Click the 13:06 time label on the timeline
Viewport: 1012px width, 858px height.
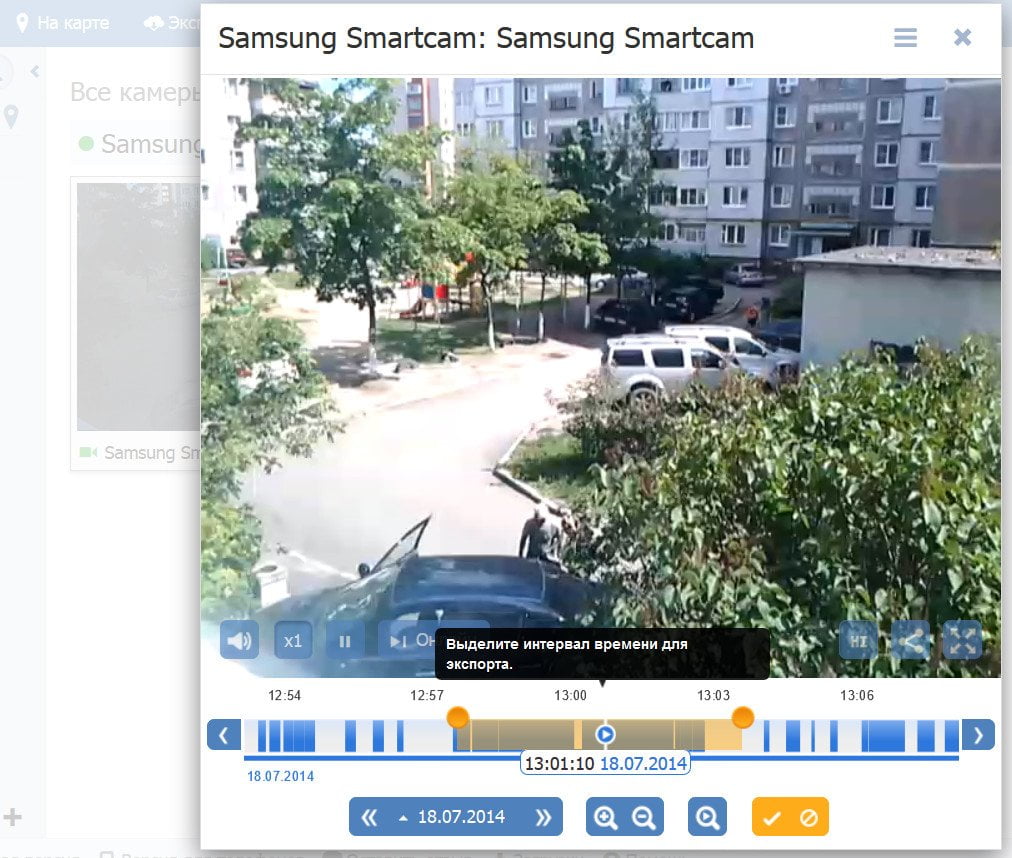pyautogui.click(x=857, y=695)
